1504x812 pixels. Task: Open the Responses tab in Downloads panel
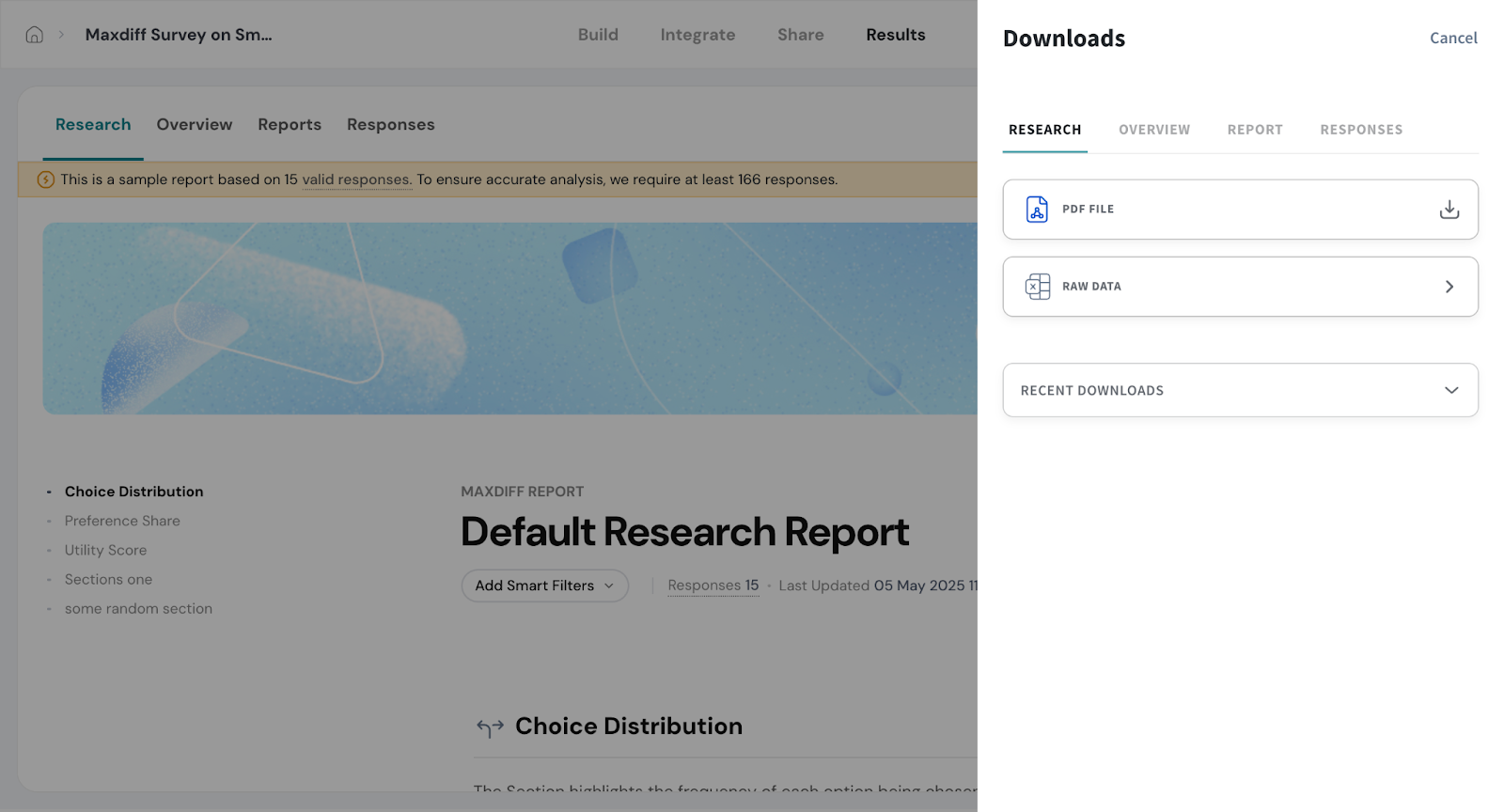click(1360, 130)
